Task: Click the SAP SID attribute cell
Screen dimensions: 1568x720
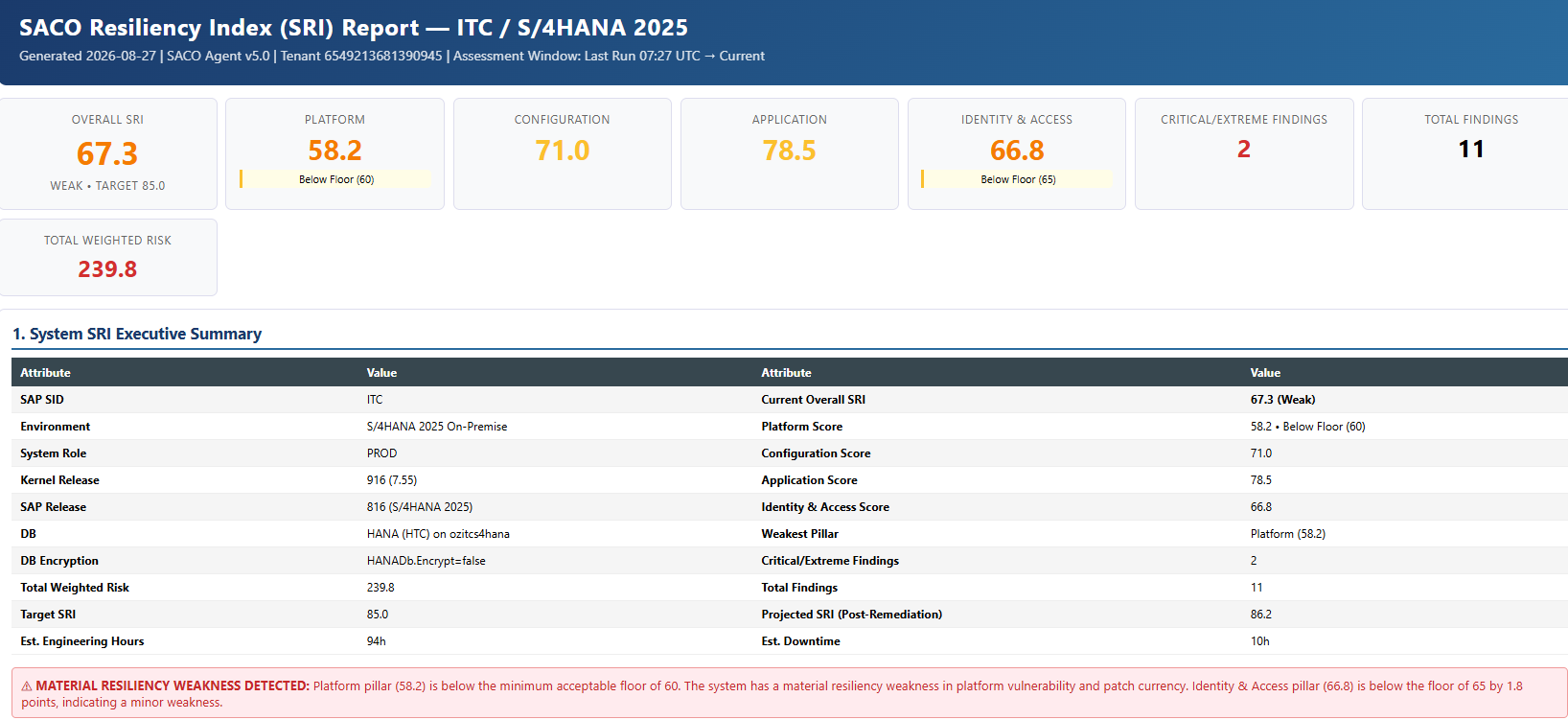Action: (x=42, y=400)
